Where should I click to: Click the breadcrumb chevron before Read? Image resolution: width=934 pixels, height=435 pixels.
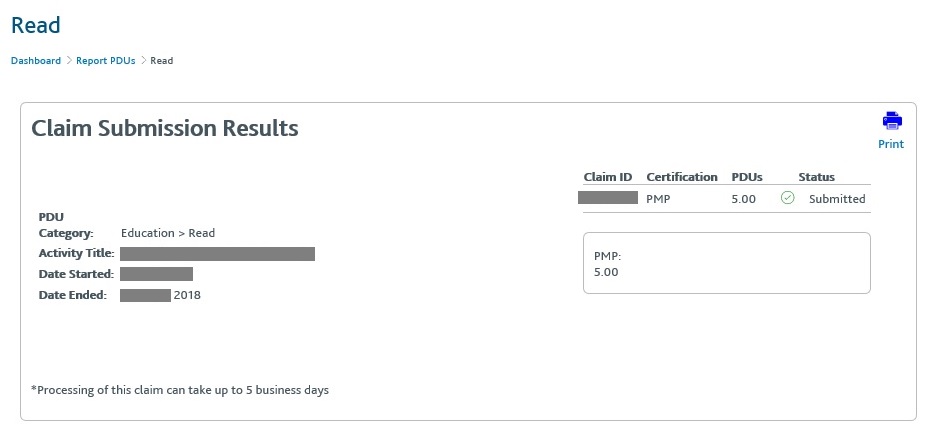143,61
